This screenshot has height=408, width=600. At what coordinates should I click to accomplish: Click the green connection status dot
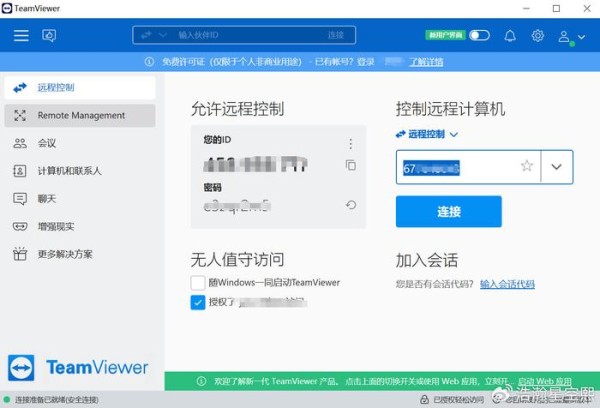point(7,400)
